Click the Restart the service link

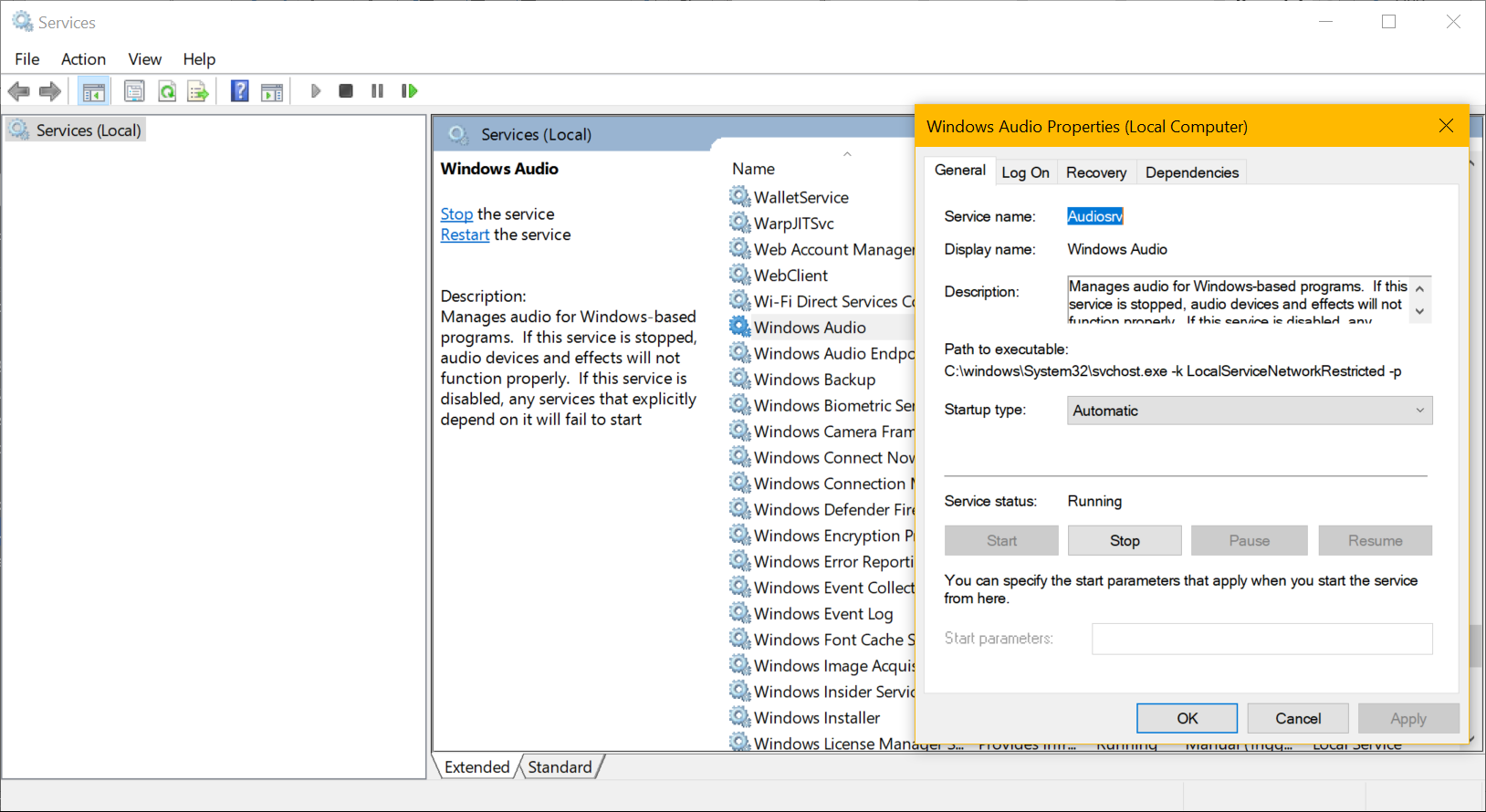[x=465, y=234]
